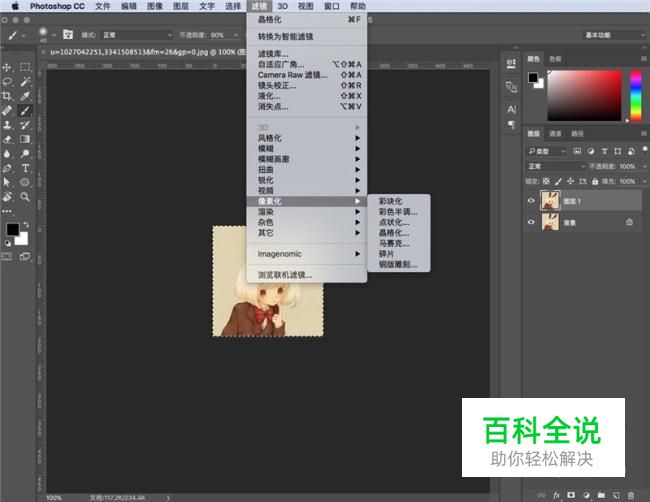650x502 pixels.
Task: Select the Pen tool
Action: pyautogui.click(x=7, y=168)
